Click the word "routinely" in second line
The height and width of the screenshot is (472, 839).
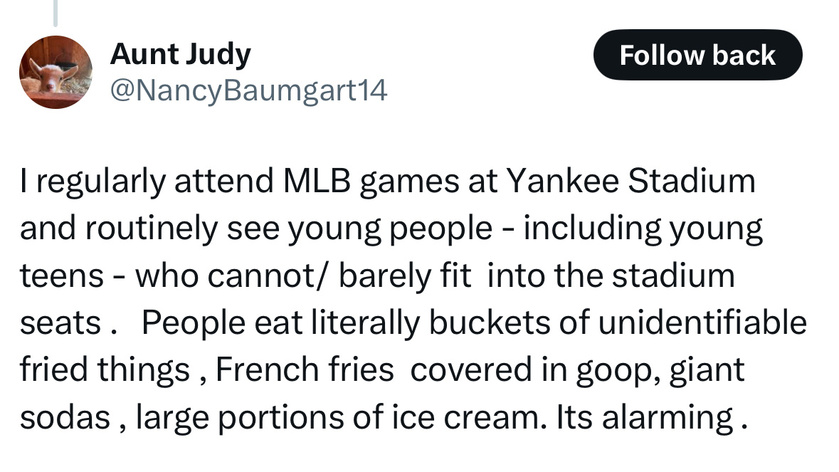pyautogui.click(x=151, y=229)
